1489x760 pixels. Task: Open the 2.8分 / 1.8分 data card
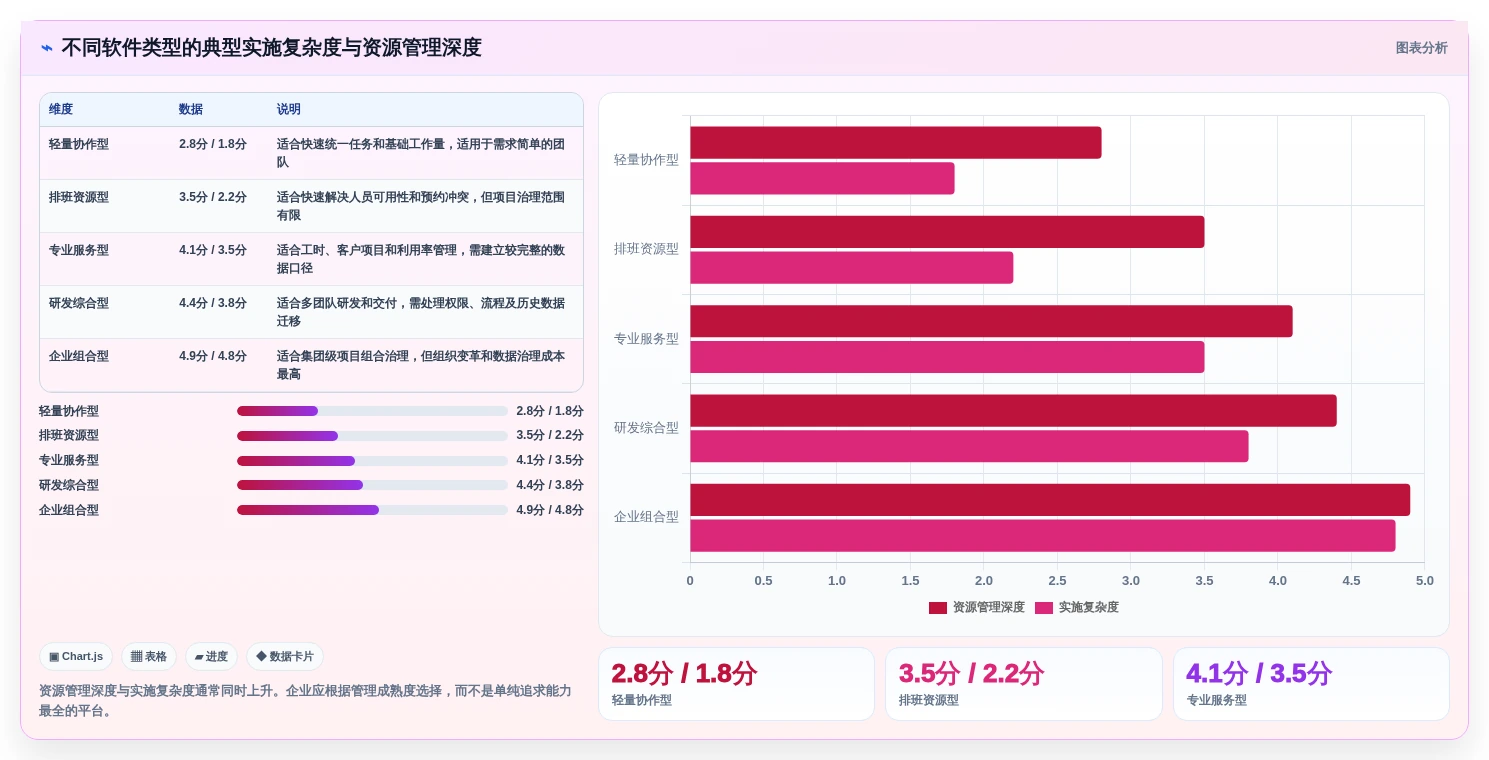(736, 684)
